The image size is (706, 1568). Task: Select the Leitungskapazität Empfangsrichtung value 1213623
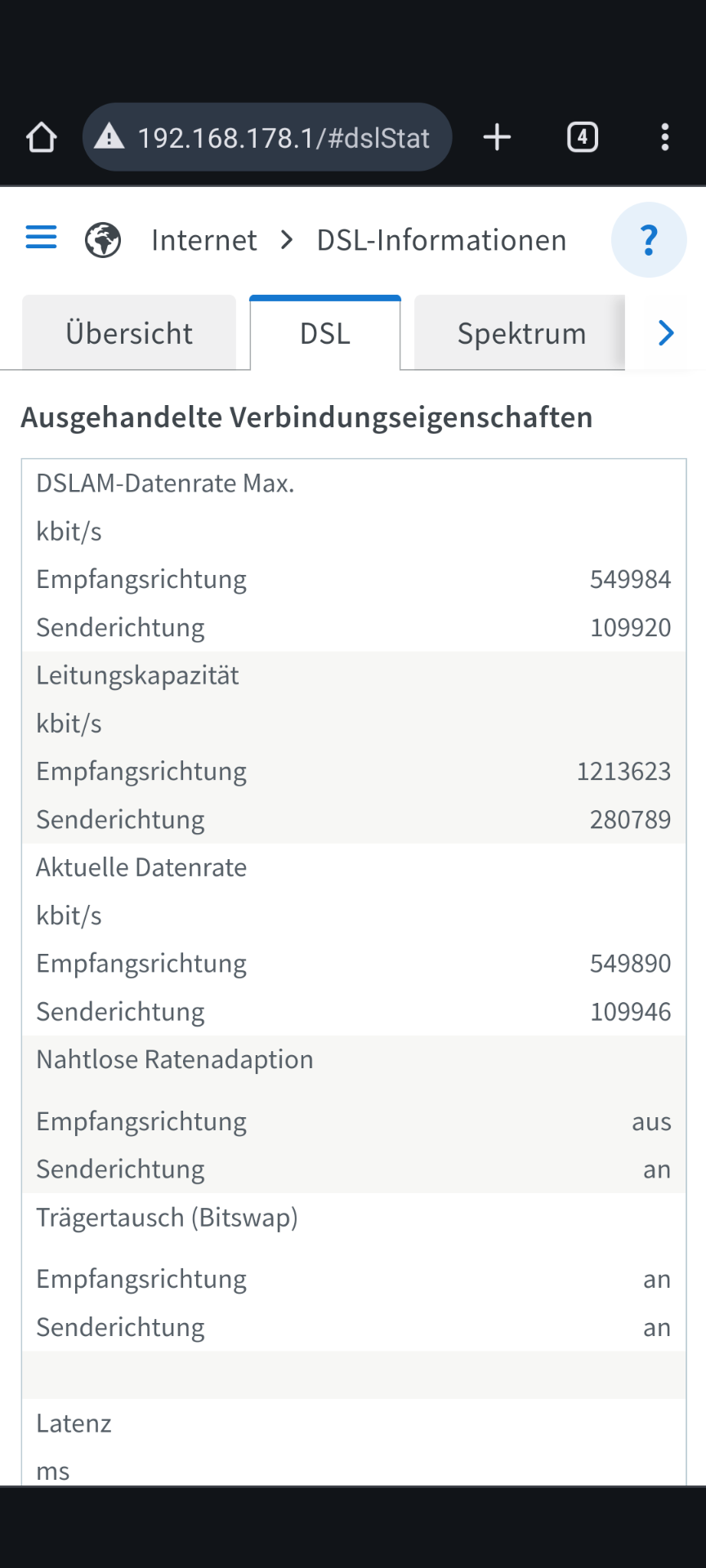(x=623, y=772)
